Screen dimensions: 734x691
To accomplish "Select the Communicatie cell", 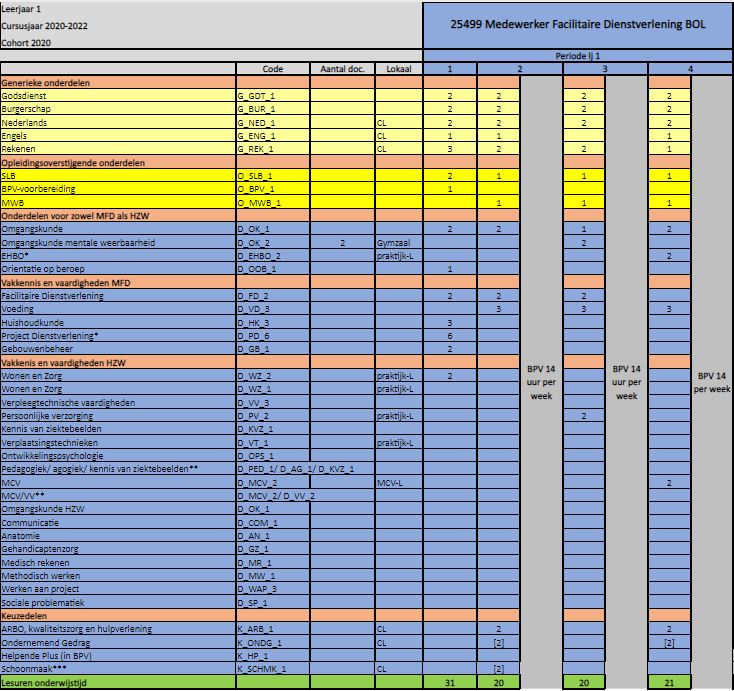I will tap(118, 522).
